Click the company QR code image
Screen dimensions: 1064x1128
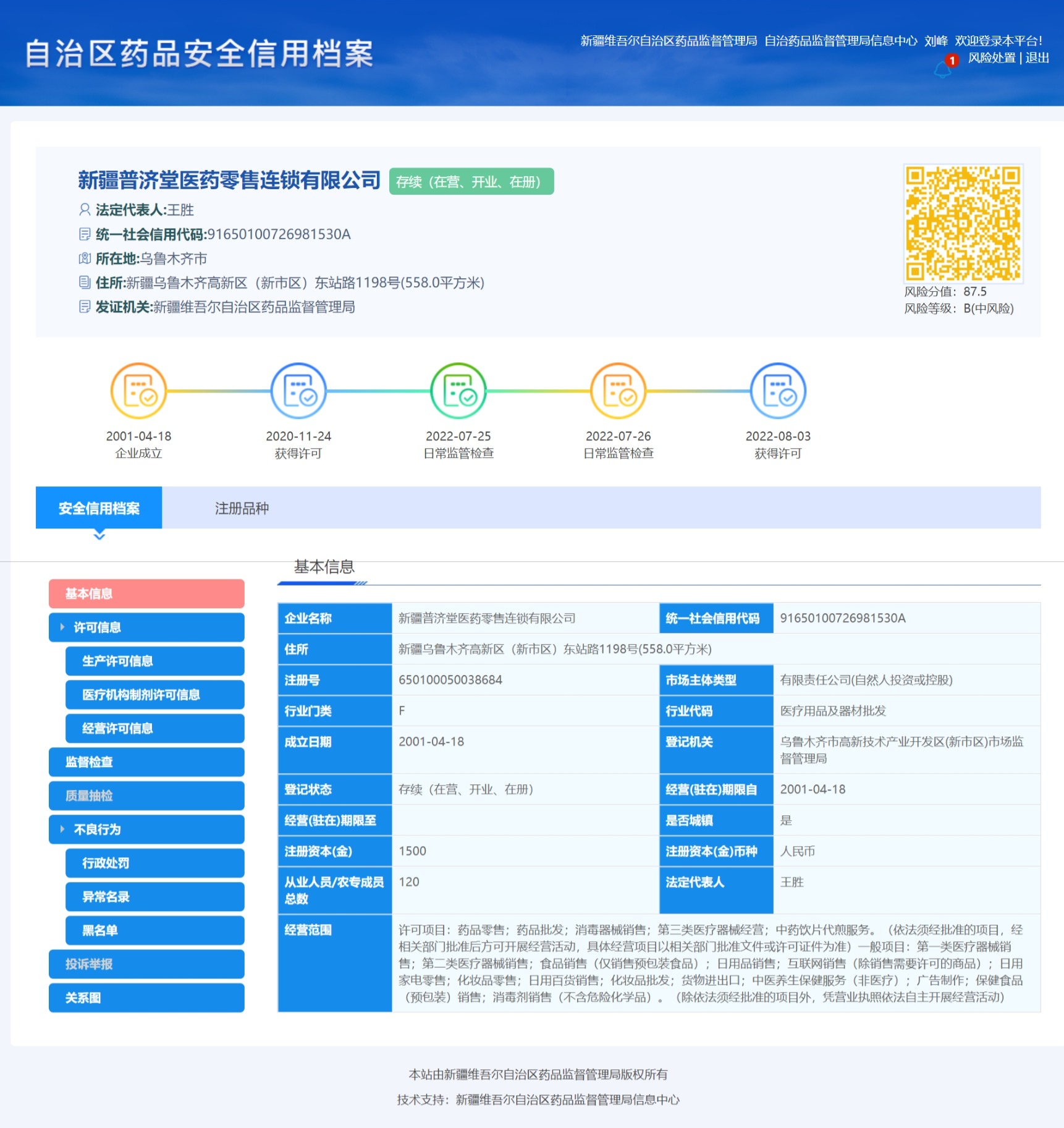click(963, 223)
